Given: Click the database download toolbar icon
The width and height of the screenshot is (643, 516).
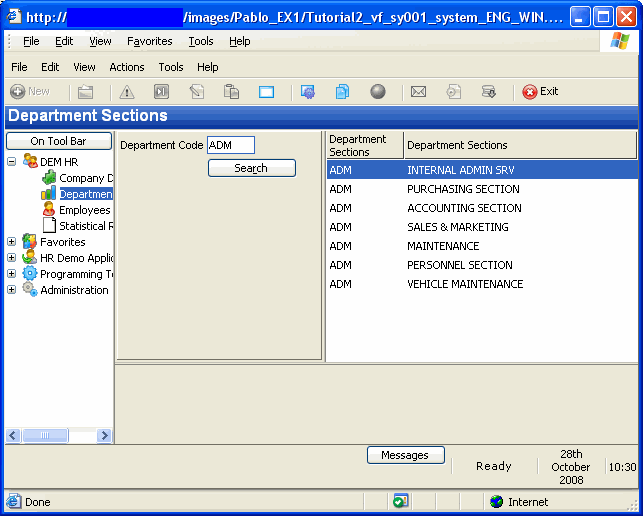Looking at the screenshot, I should pyautogui.click(x=489, y=91).
